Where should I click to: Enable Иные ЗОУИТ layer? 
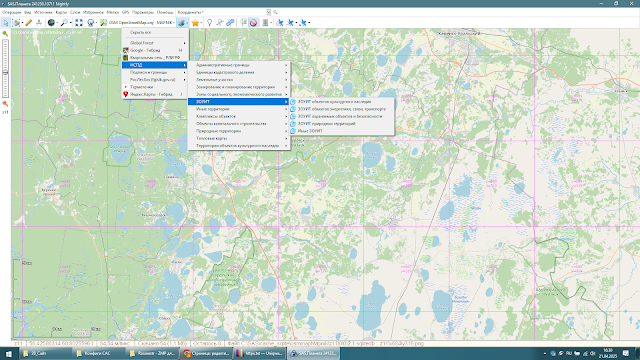pos(342,131)
